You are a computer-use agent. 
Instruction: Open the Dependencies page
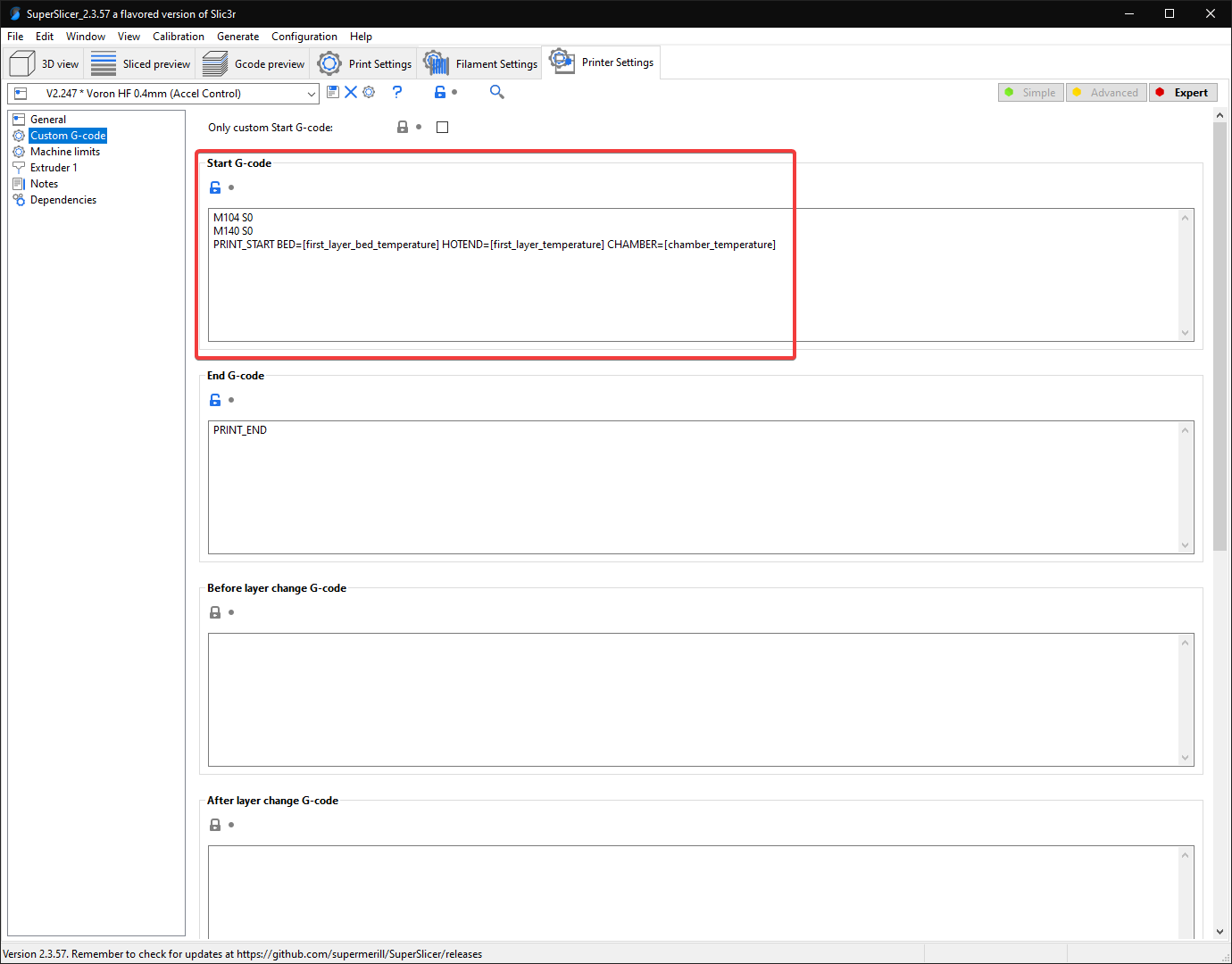[x=63, y=200]
